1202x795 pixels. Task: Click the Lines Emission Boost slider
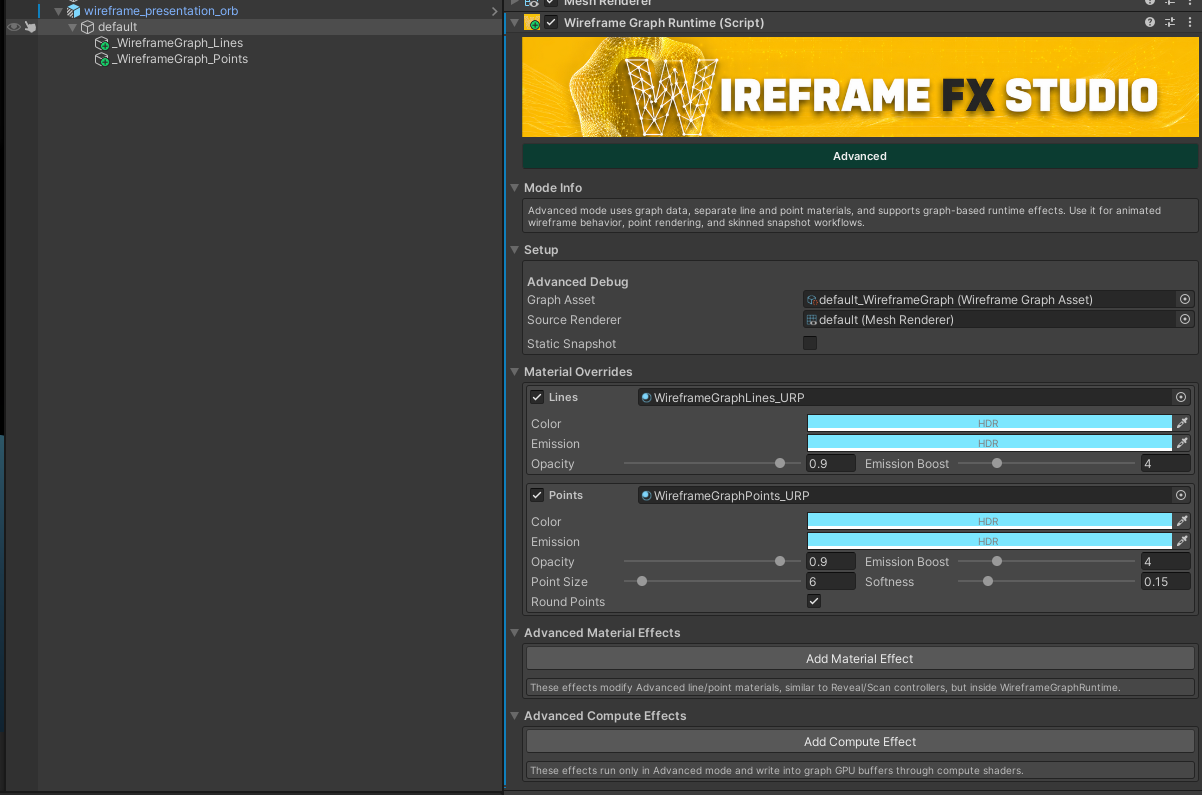pos(1047,463)
